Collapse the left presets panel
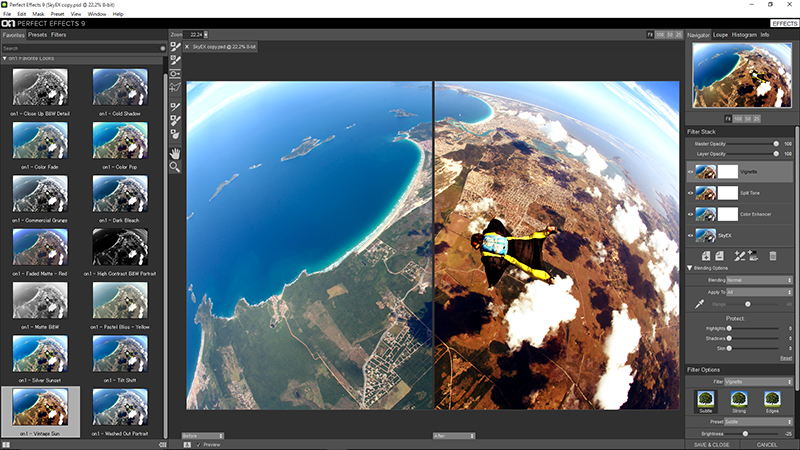The width and height of the screenshot is (800, 450). coord(163,445)
